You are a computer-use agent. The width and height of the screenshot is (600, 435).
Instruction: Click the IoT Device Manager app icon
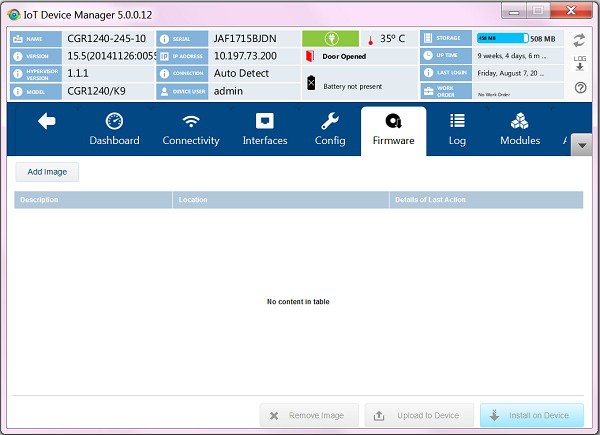coord(14,15)
